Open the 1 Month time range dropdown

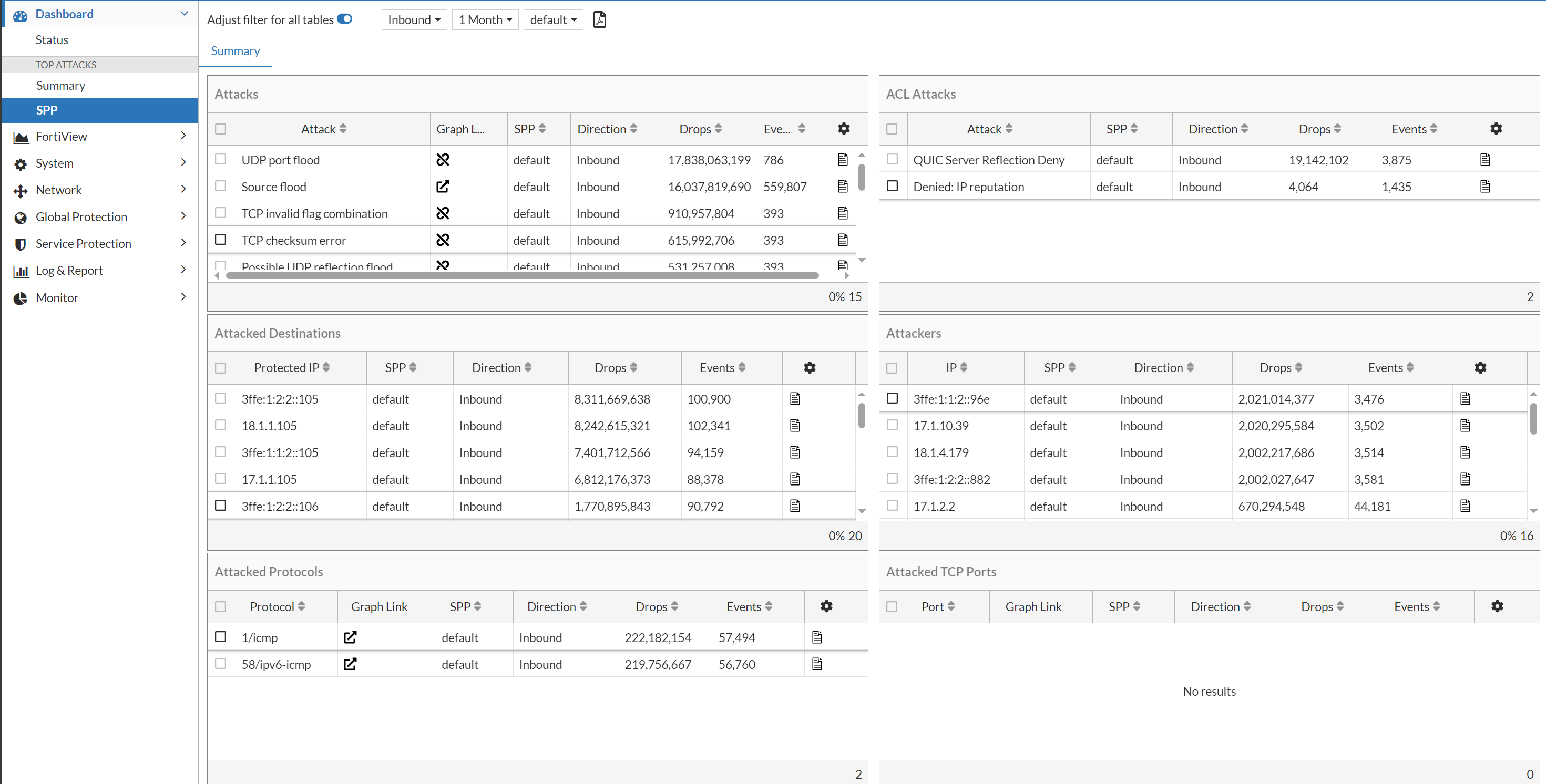[x=485, y=19]
